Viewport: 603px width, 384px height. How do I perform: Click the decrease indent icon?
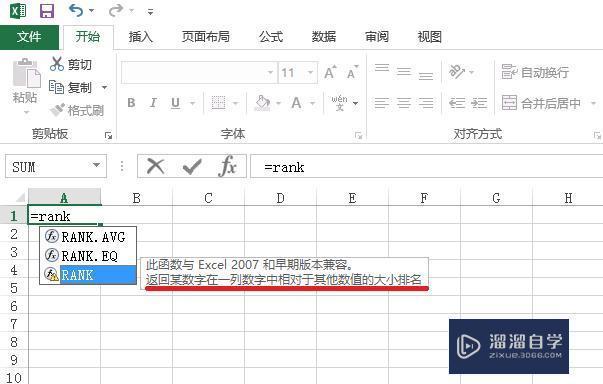[457, 103]
